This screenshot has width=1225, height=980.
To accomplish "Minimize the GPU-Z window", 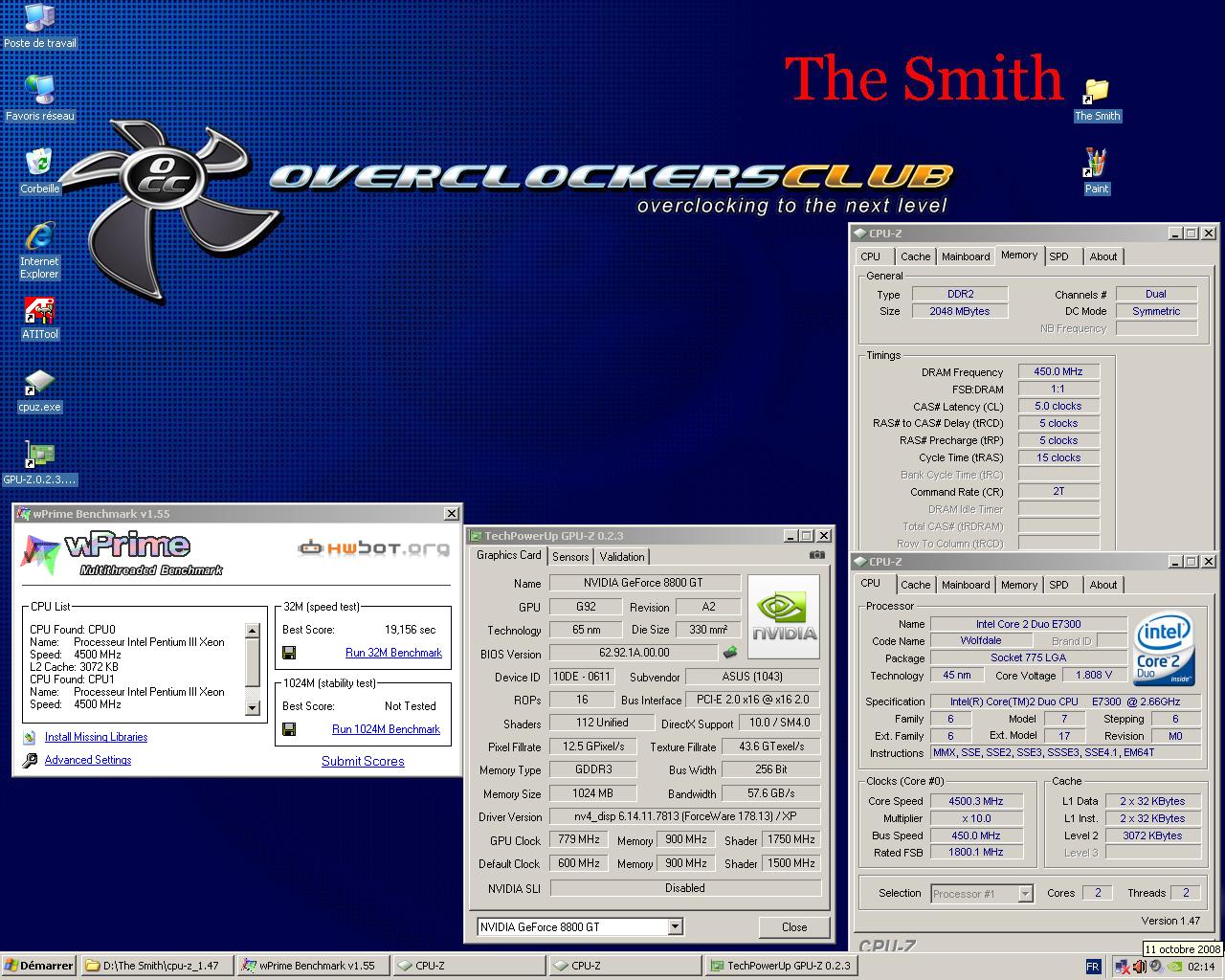I will (790, 536).
